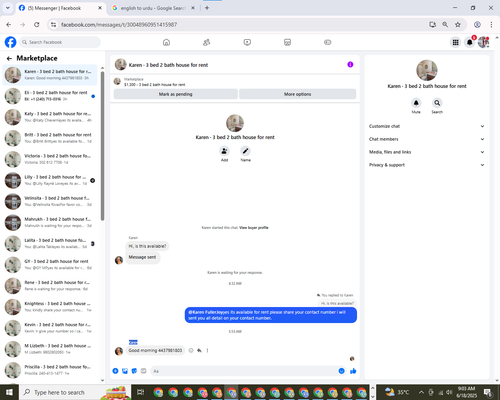Attach a photo file in composer
Viewport: 500px width, 400px height.
[x=125, y=371]
